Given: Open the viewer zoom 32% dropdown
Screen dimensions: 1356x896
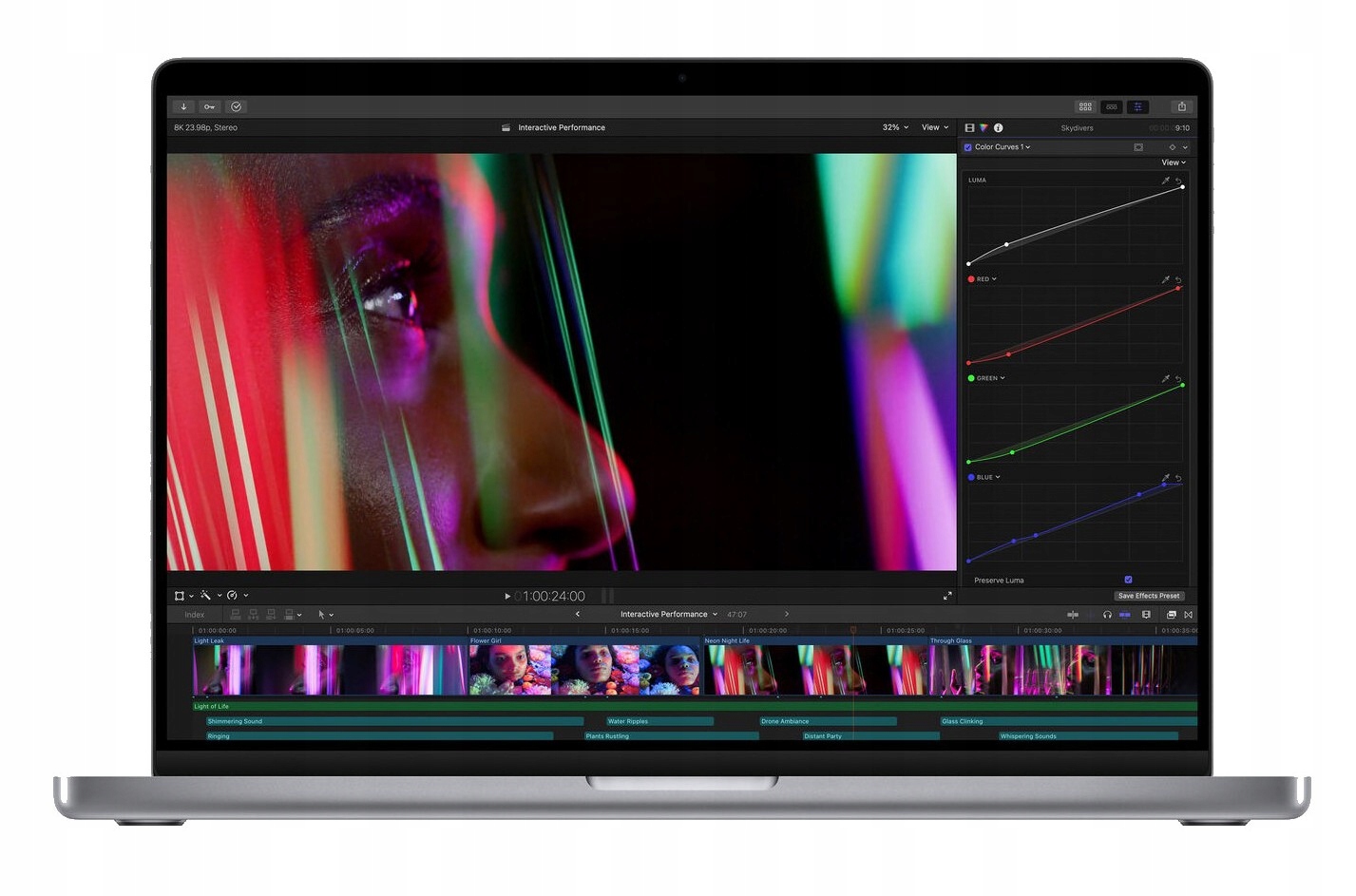Looking at the screenshot, I should click(895, 127).
